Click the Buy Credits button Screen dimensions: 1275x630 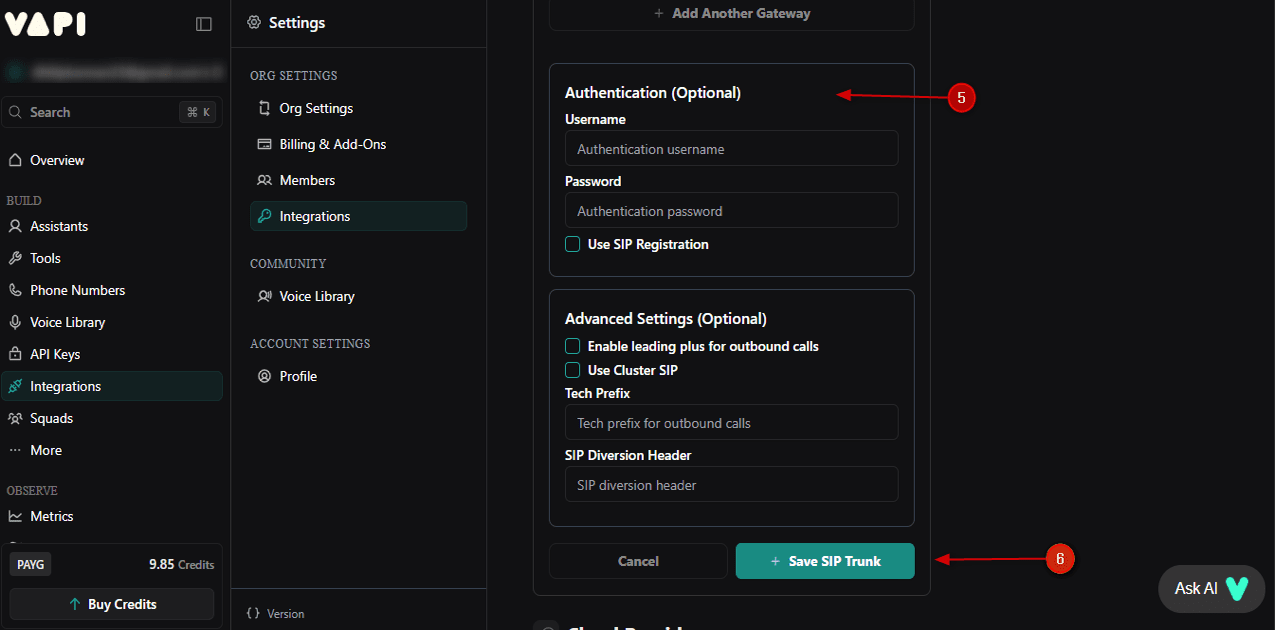(111, 603)
